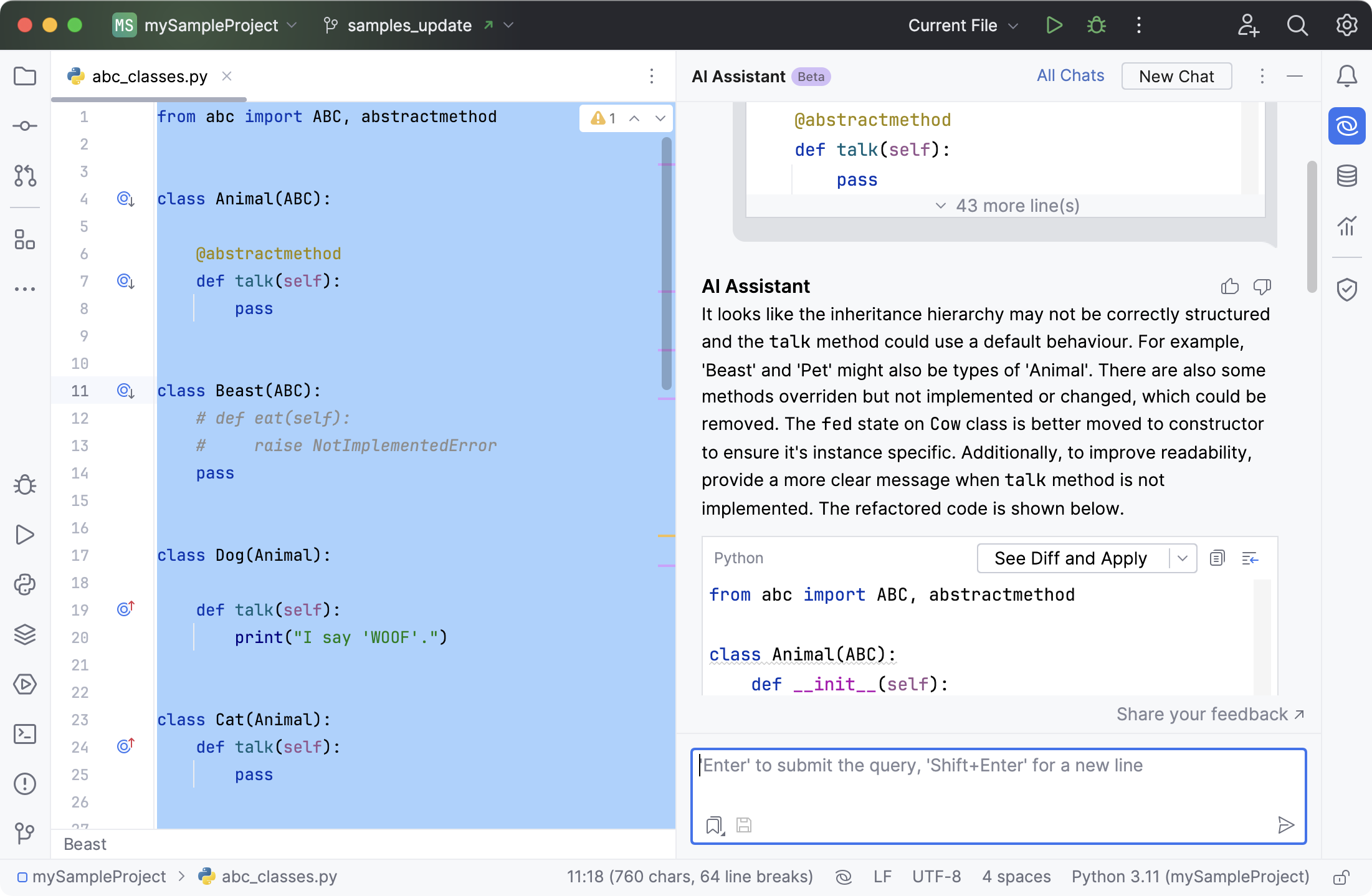Start a New Chat in AI Assistant
This screenshot has height=896, width=1372.
1176,76
